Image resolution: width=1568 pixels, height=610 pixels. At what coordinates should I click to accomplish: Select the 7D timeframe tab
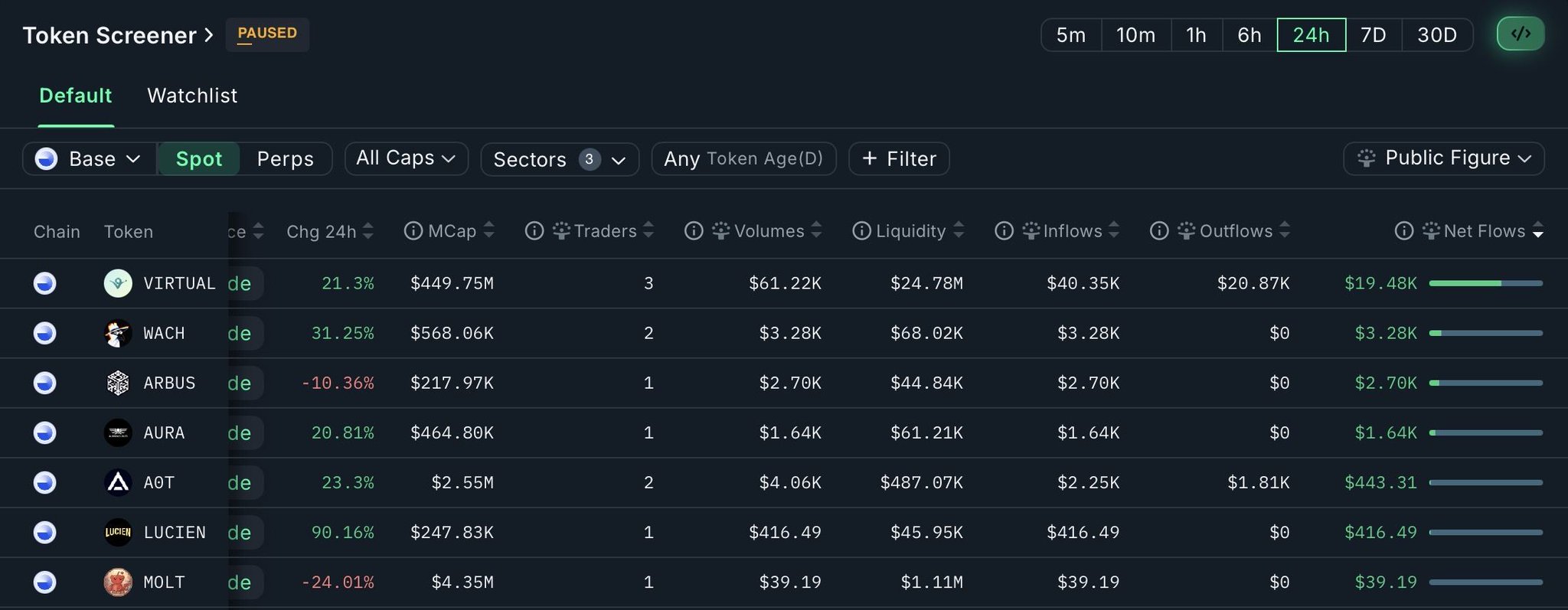[1373, 35]
